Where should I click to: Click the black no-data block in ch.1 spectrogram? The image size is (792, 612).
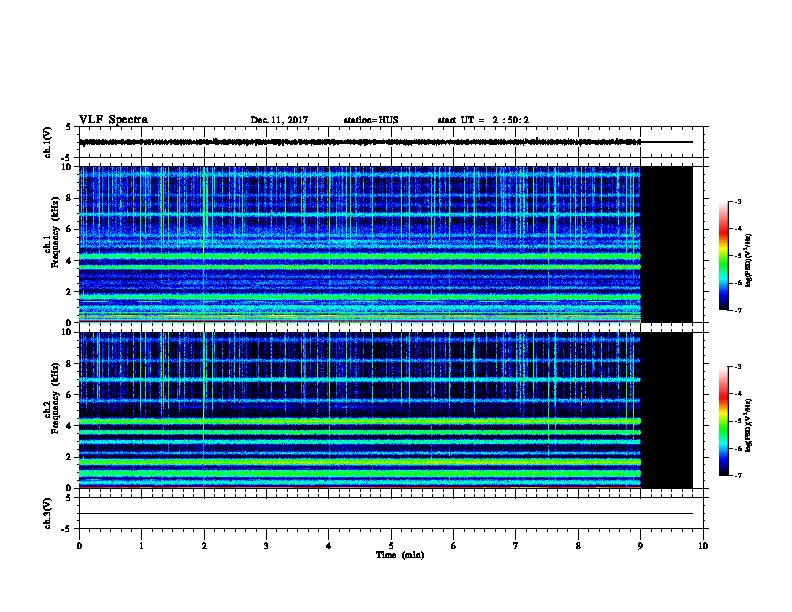[666, 244]
